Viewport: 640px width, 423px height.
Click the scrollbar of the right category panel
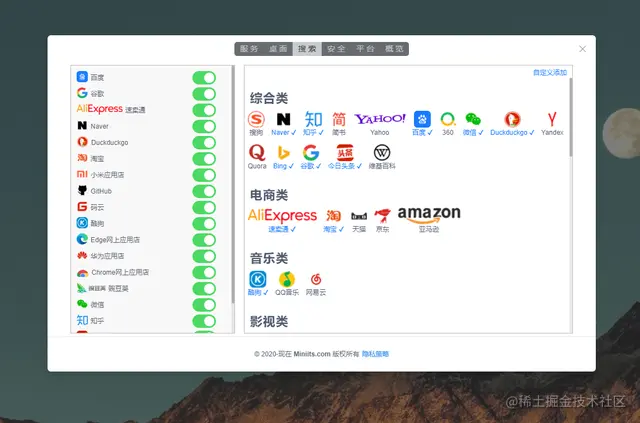[x=571, y=117]
